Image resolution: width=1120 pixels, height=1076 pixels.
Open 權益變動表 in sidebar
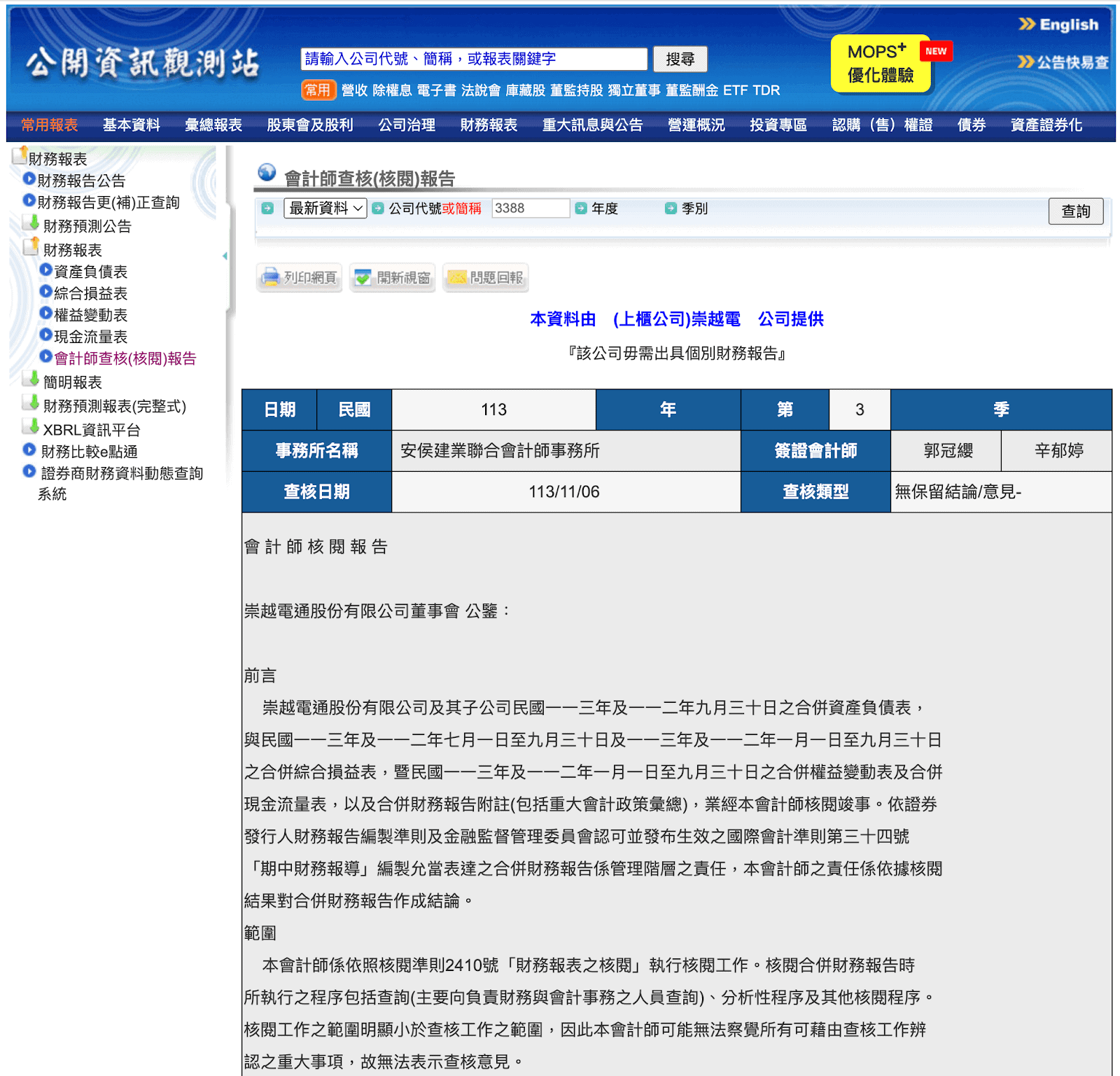click(x=90, y=315)
